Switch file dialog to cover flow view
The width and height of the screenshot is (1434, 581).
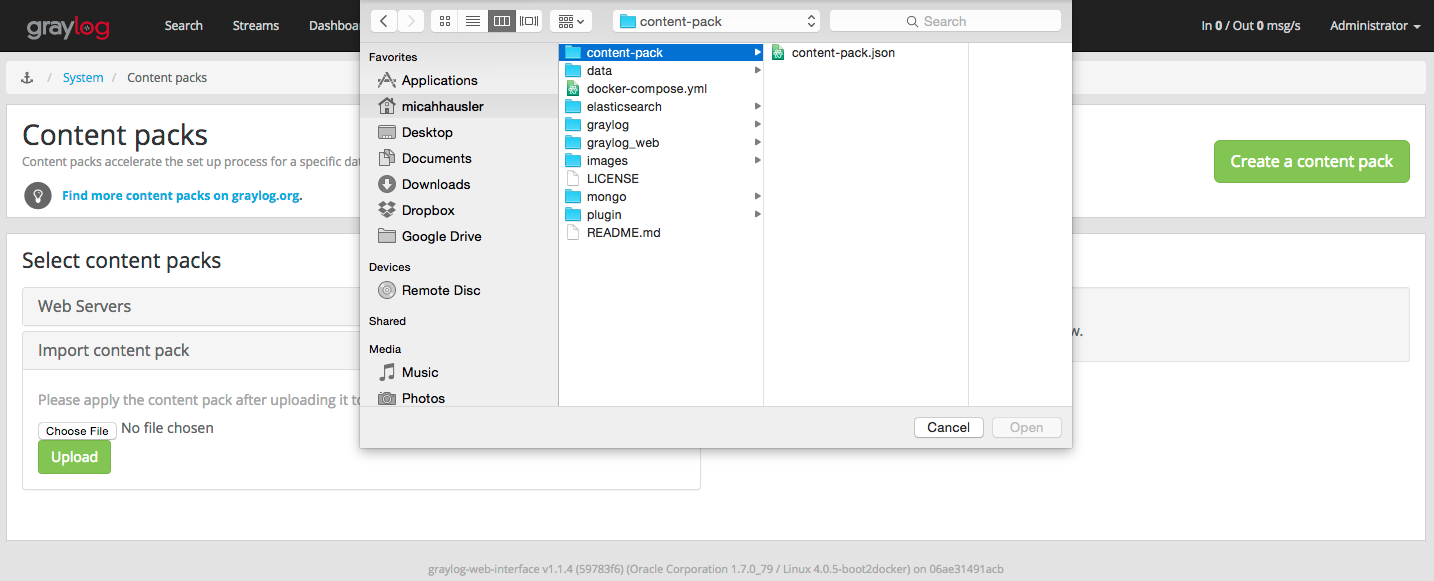click(529, 20)
